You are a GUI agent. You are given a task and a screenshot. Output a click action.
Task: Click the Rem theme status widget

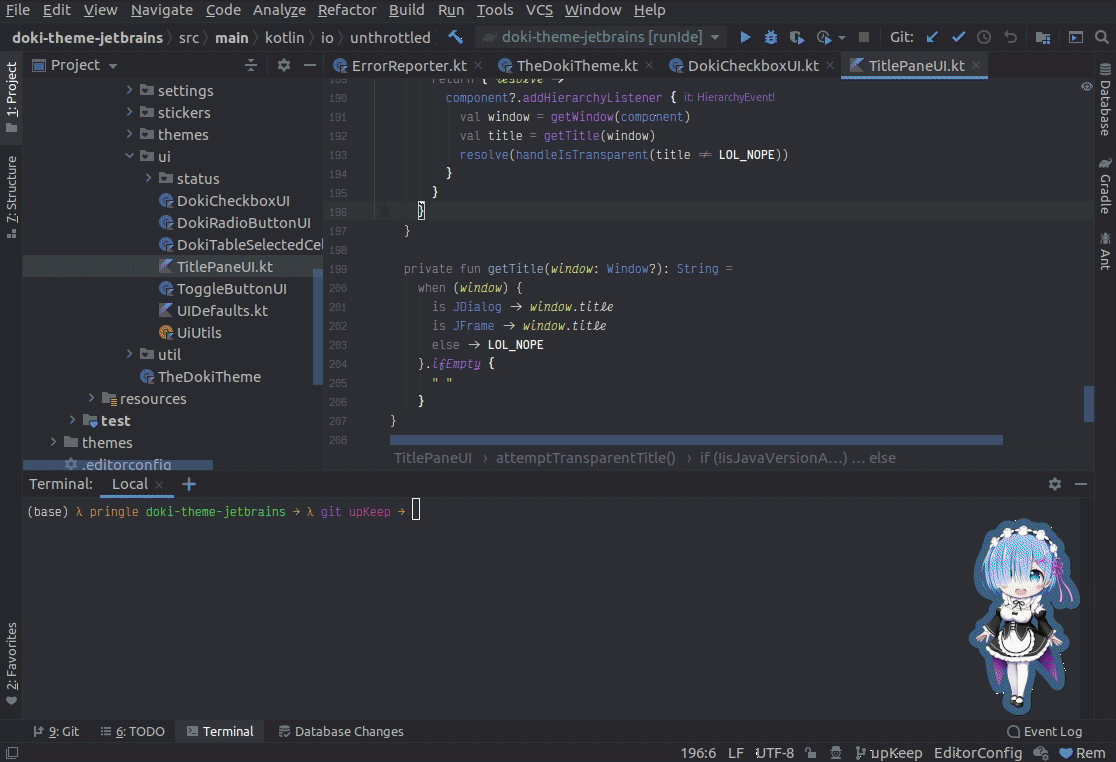pos(1083,753)
